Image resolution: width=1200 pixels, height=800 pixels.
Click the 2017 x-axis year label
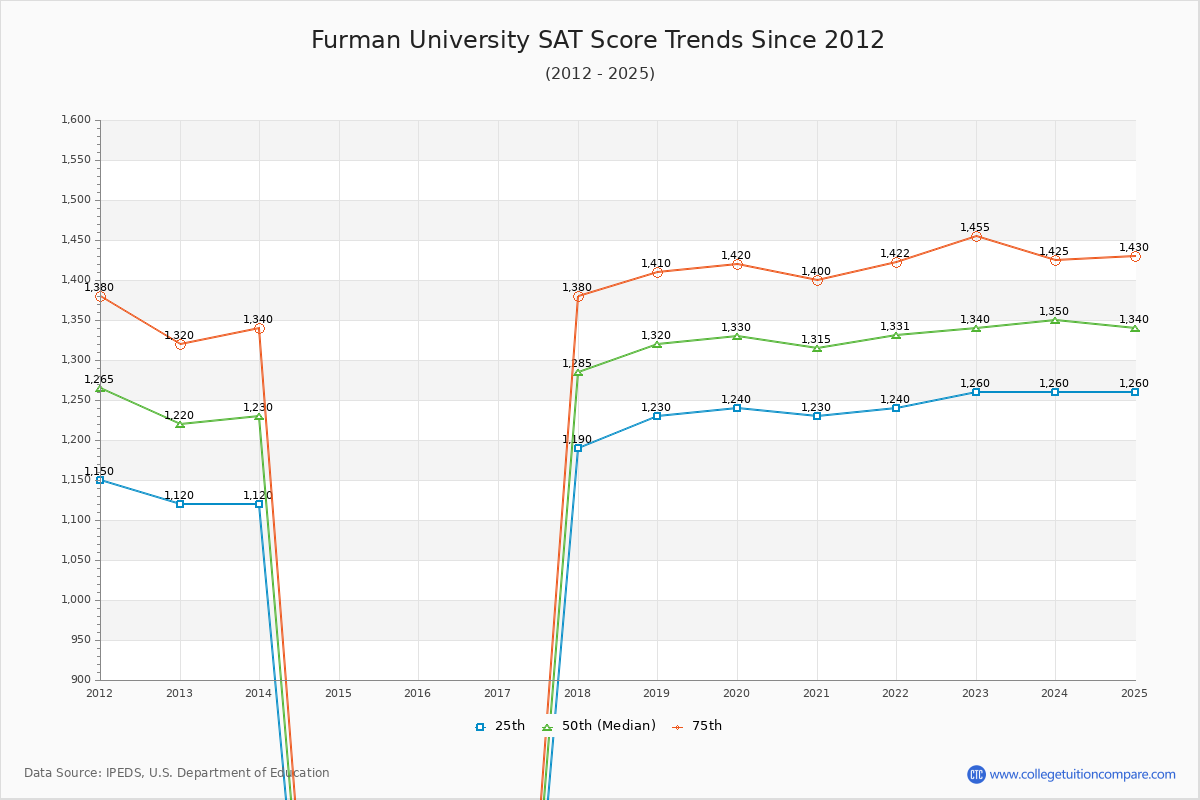pos(497,693)
